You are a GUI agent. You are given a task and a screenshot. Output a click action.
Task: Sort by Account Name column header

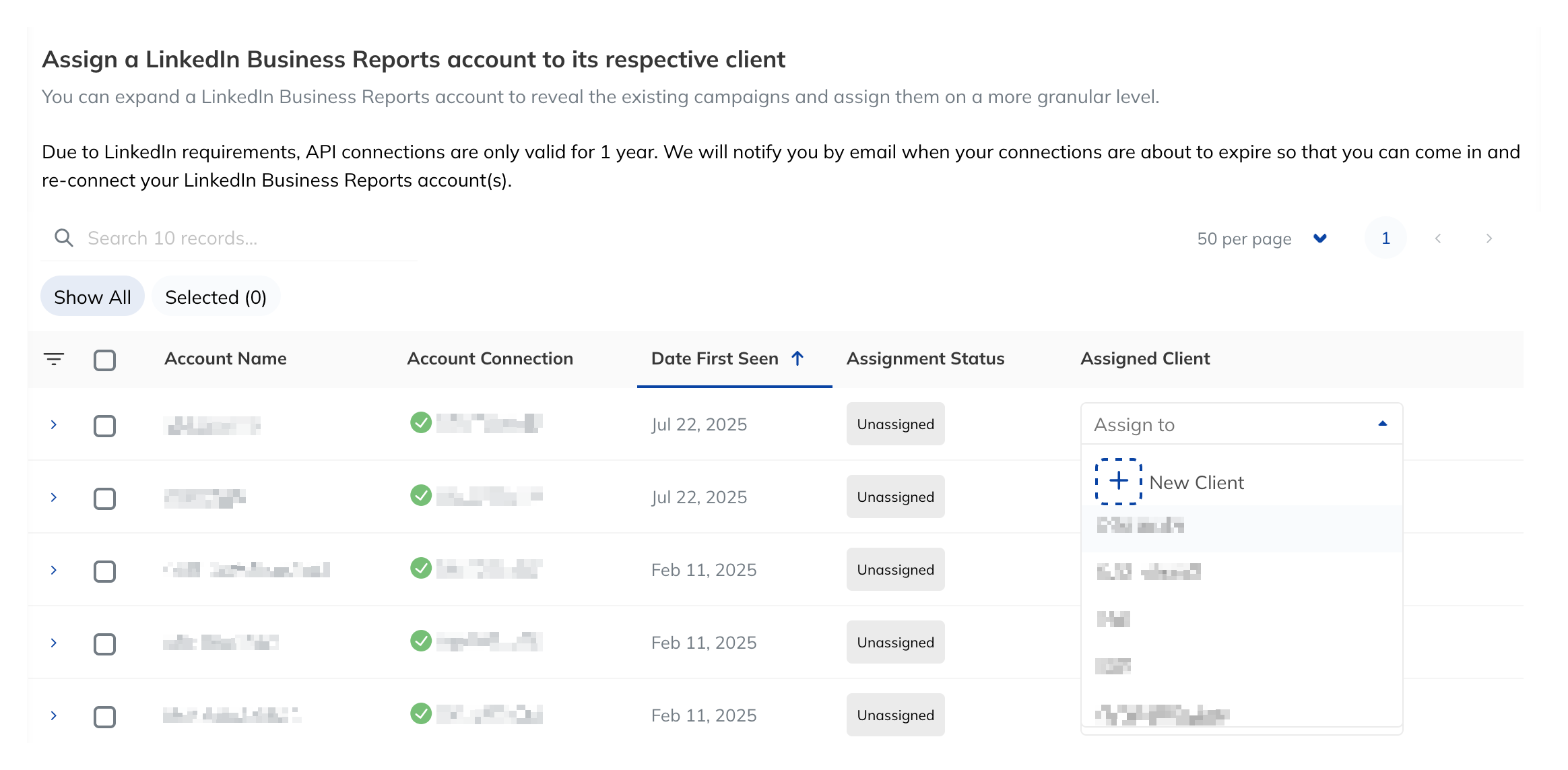pyautogui.click(x=226, y=358)
